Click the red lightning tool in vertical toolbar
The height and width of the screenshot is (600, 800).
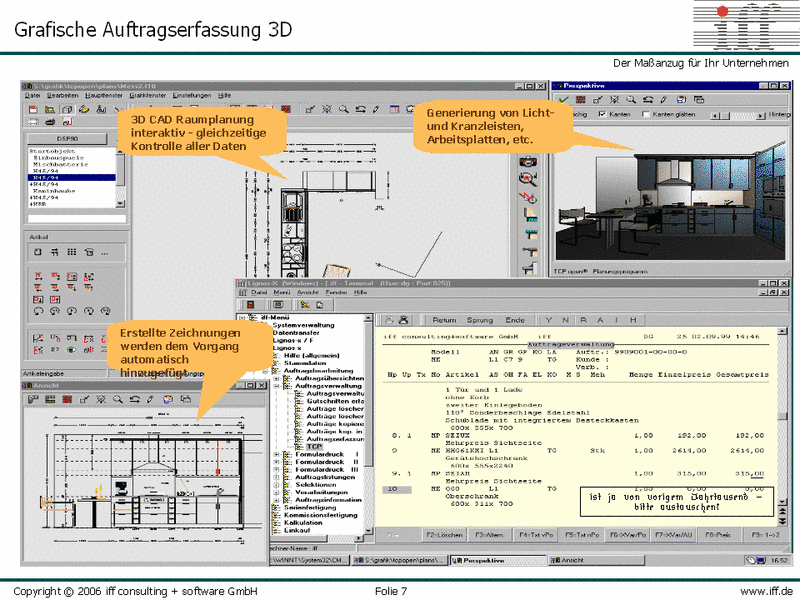click(x=528, y=197)
